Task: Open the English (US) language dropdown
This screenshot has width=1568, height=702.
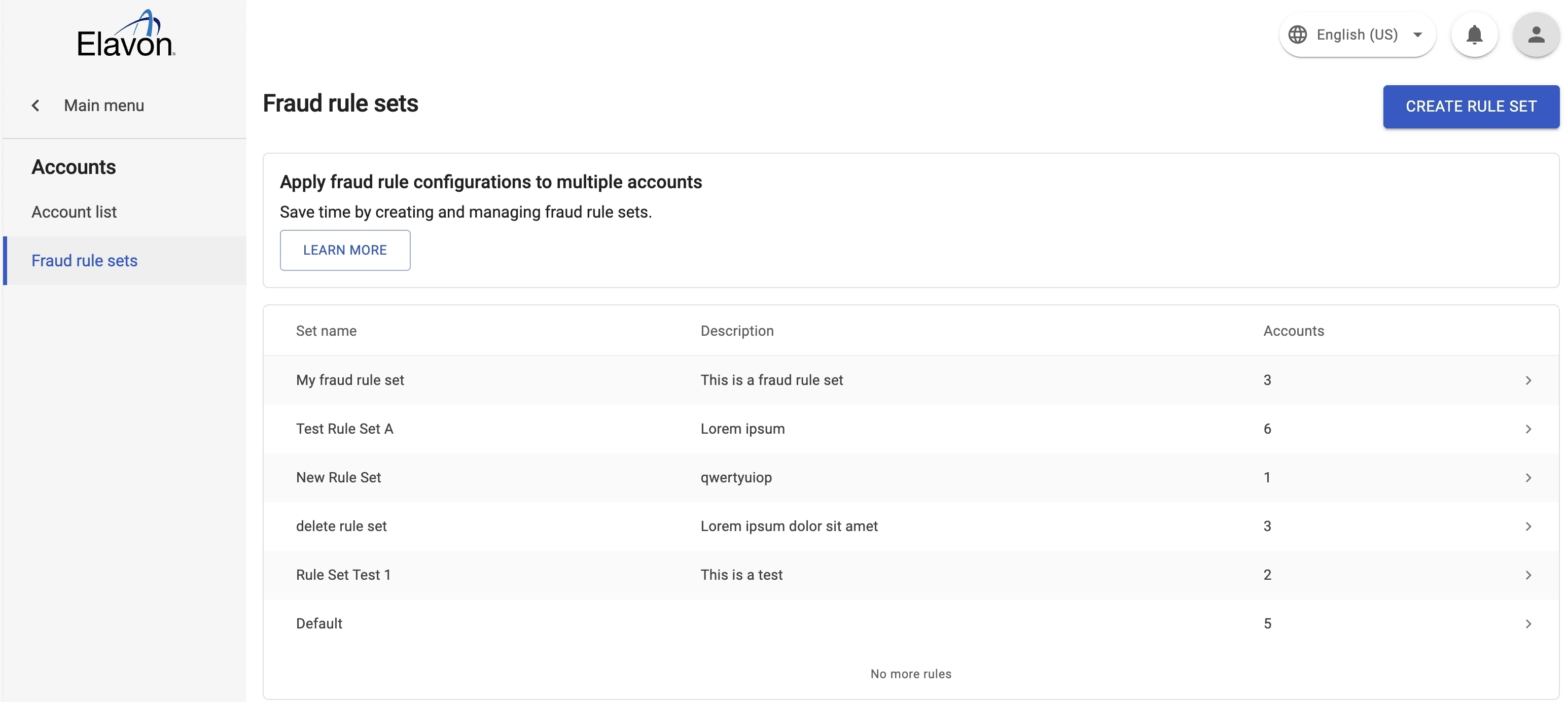Action: [1357, 34]
